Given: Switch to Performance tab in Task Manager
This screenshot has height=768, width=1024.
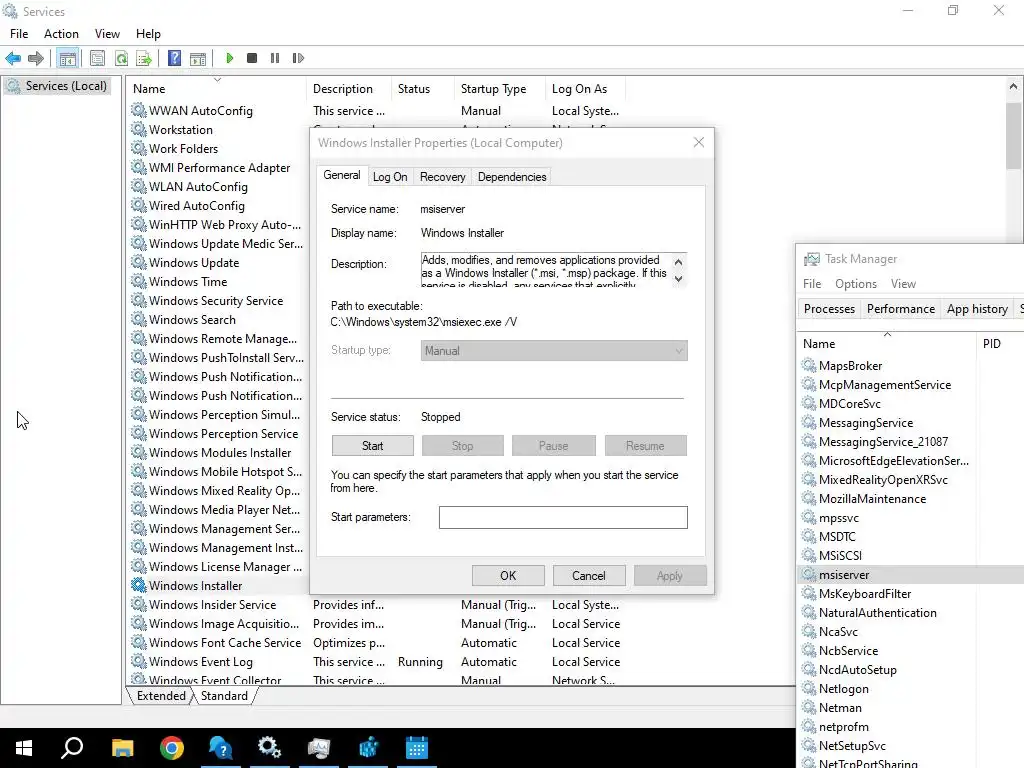Looking at the screenshot, I should (x=901, y=309).
